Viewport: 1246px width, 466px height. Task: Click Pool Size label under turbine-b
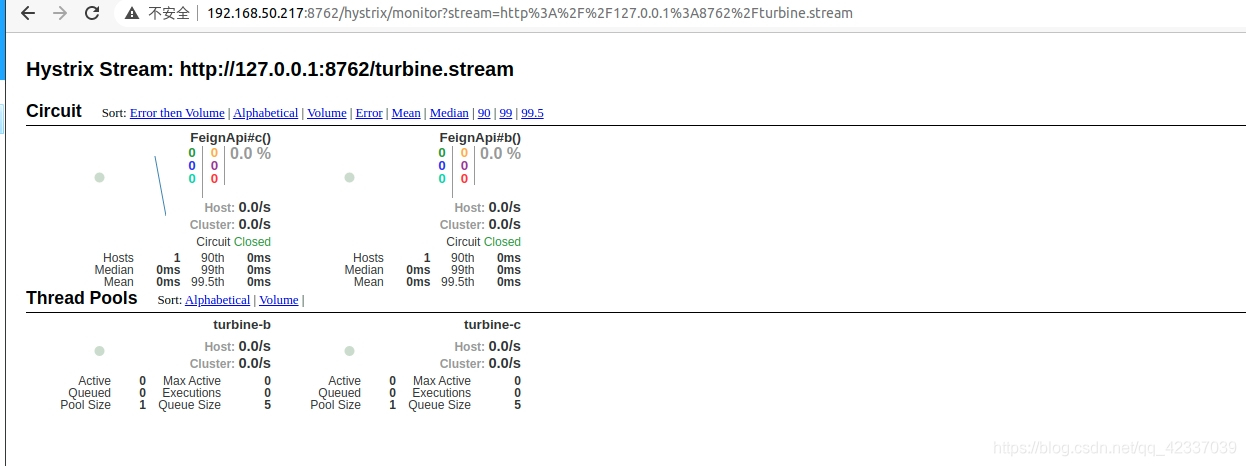click(86, 405)
